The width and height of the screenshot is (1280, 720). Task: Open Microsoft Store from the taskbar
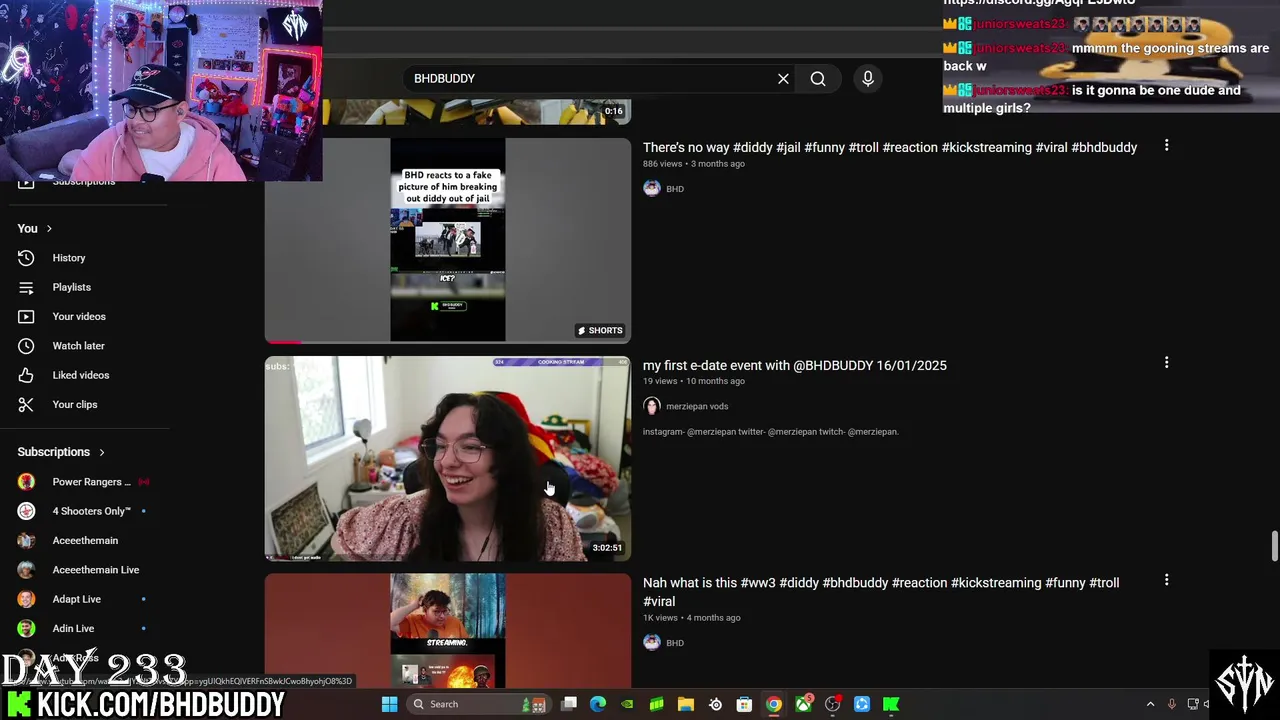[x=744, y=704]
